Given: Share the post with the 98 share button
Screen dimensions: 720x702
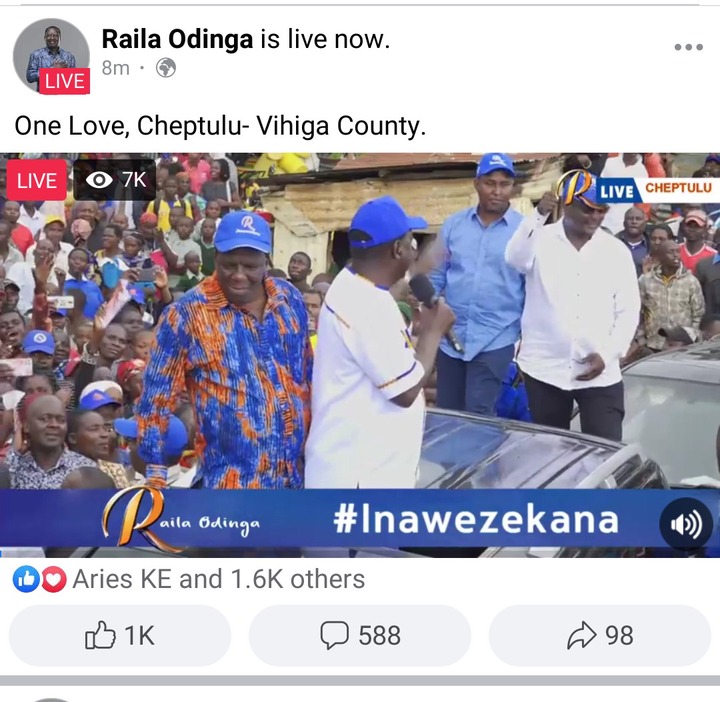Looking at the screenshot, I should 600,635.
